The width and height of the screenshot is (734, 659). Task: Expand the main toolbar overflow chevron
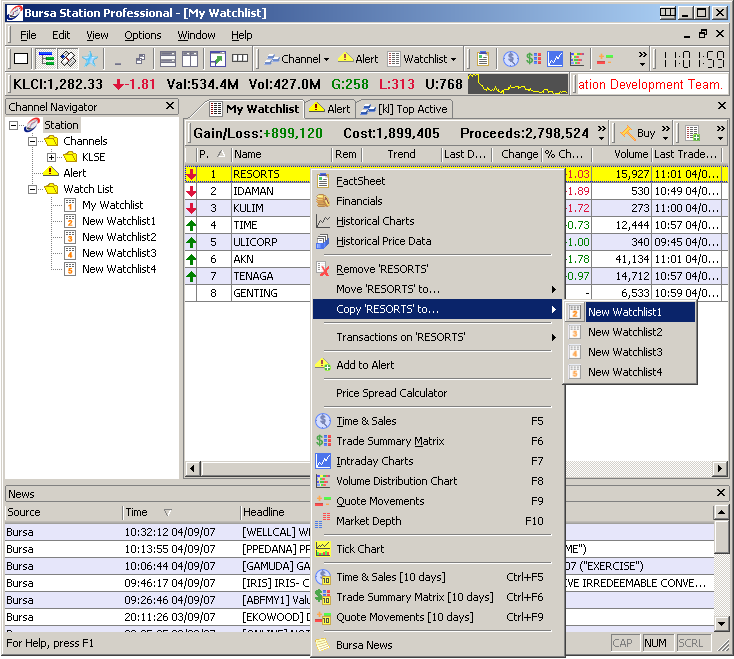tap(643, 59)
